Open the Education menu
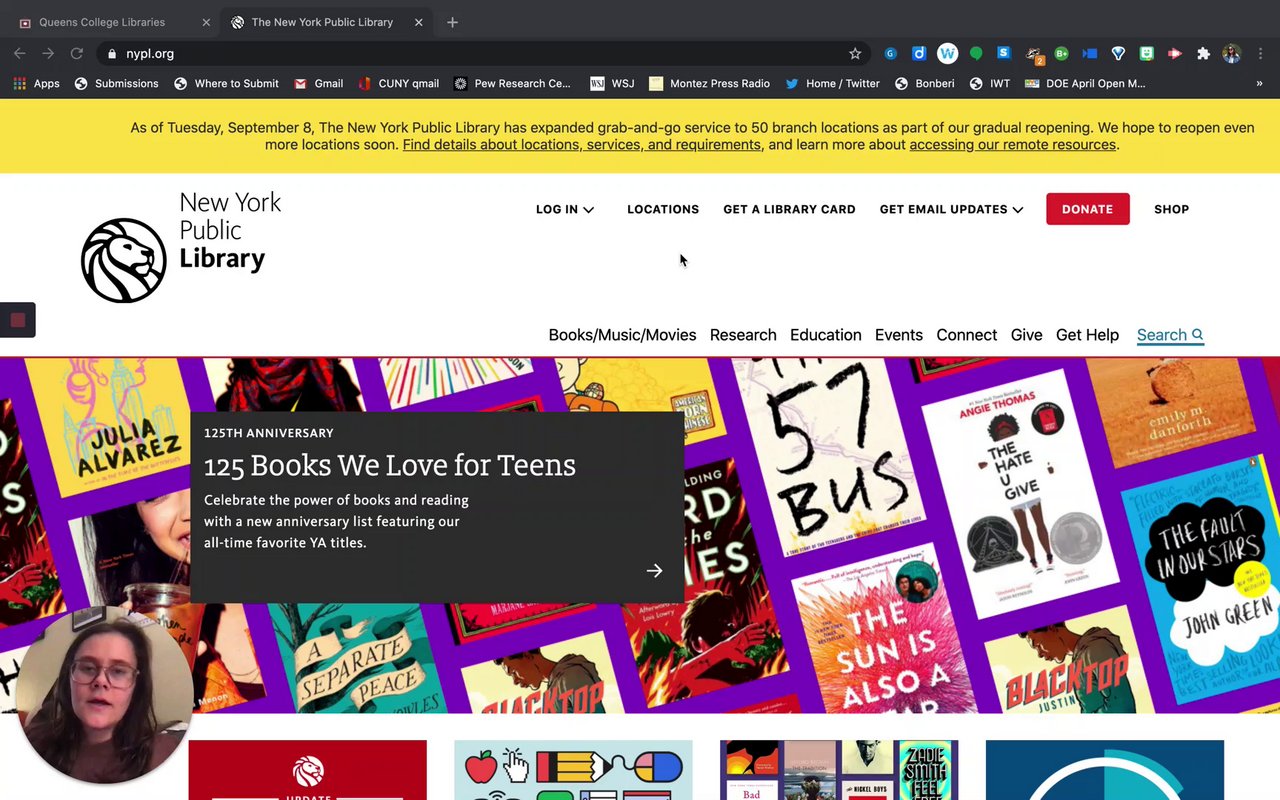Viewport: 1280px width, 800px height. (825, 335)
